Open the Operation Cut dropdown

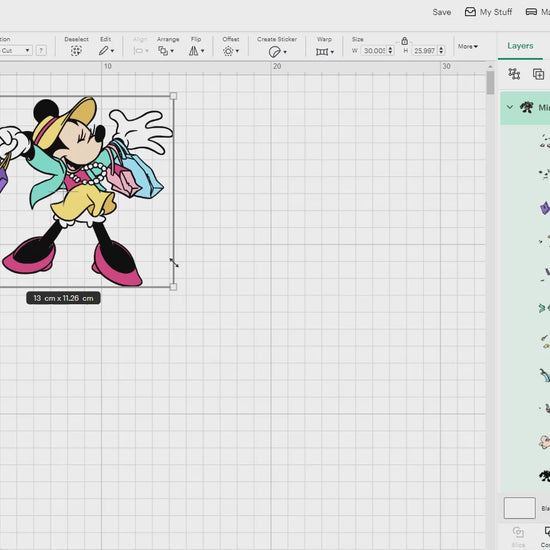click(x=15, y=51)
